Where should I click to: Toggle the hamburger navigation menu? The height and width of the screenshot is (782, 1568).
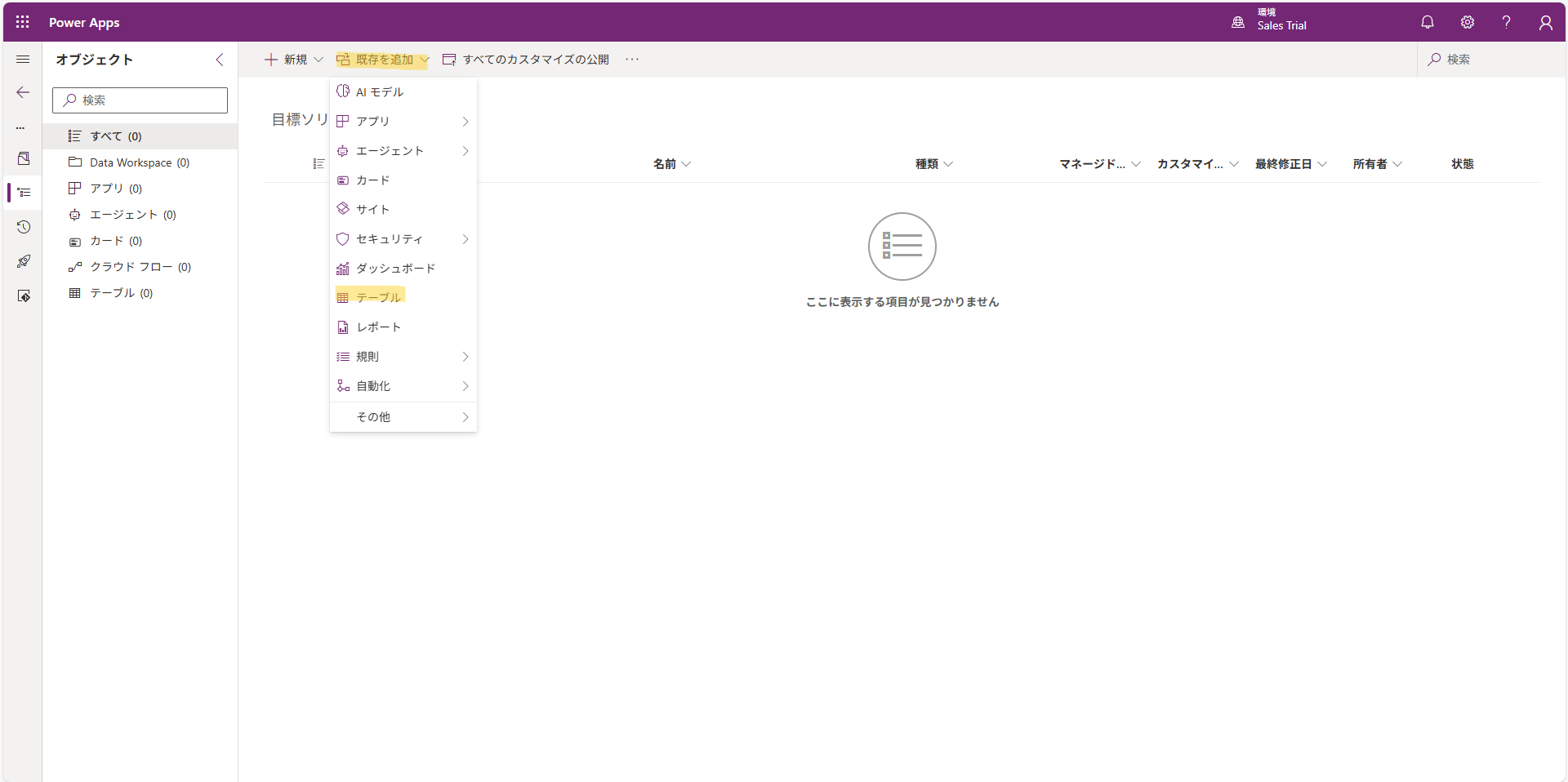(23, 60)
